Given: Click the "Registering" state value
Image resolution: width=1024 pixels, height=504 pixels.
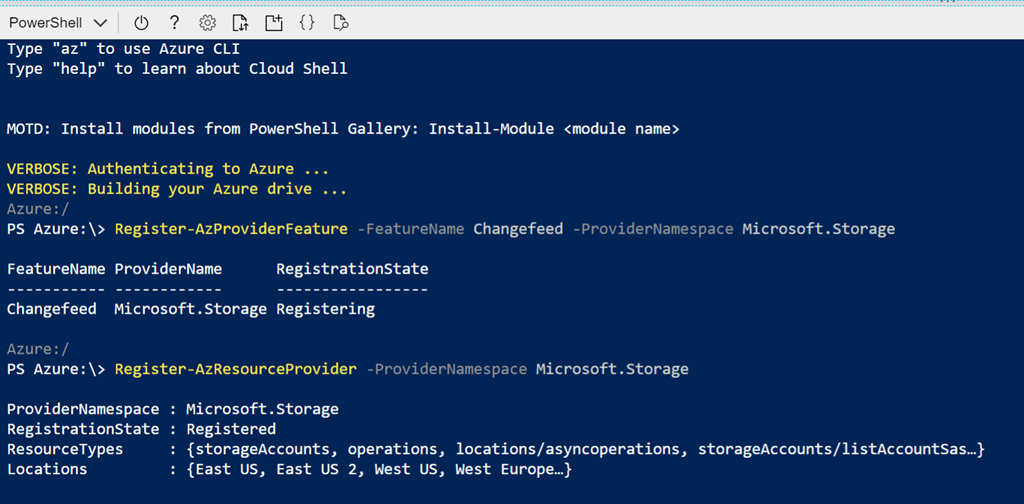Looking at the screenshot, I should point(325,309).
